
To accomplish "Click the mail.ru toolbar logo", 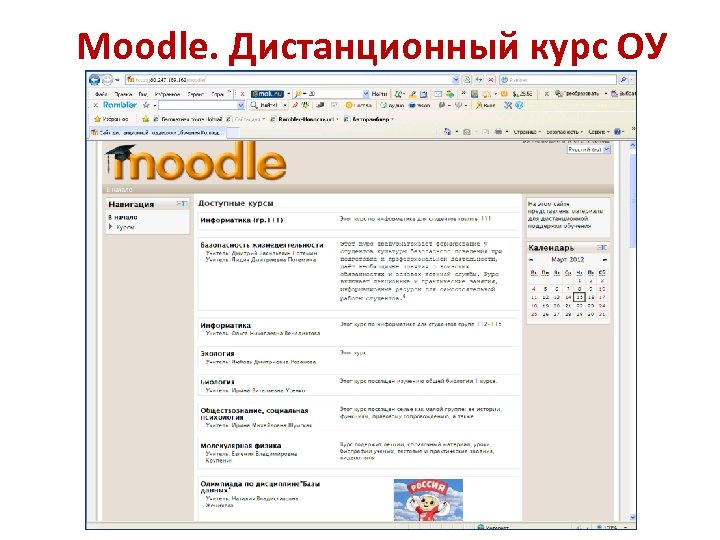I will 267,94.
